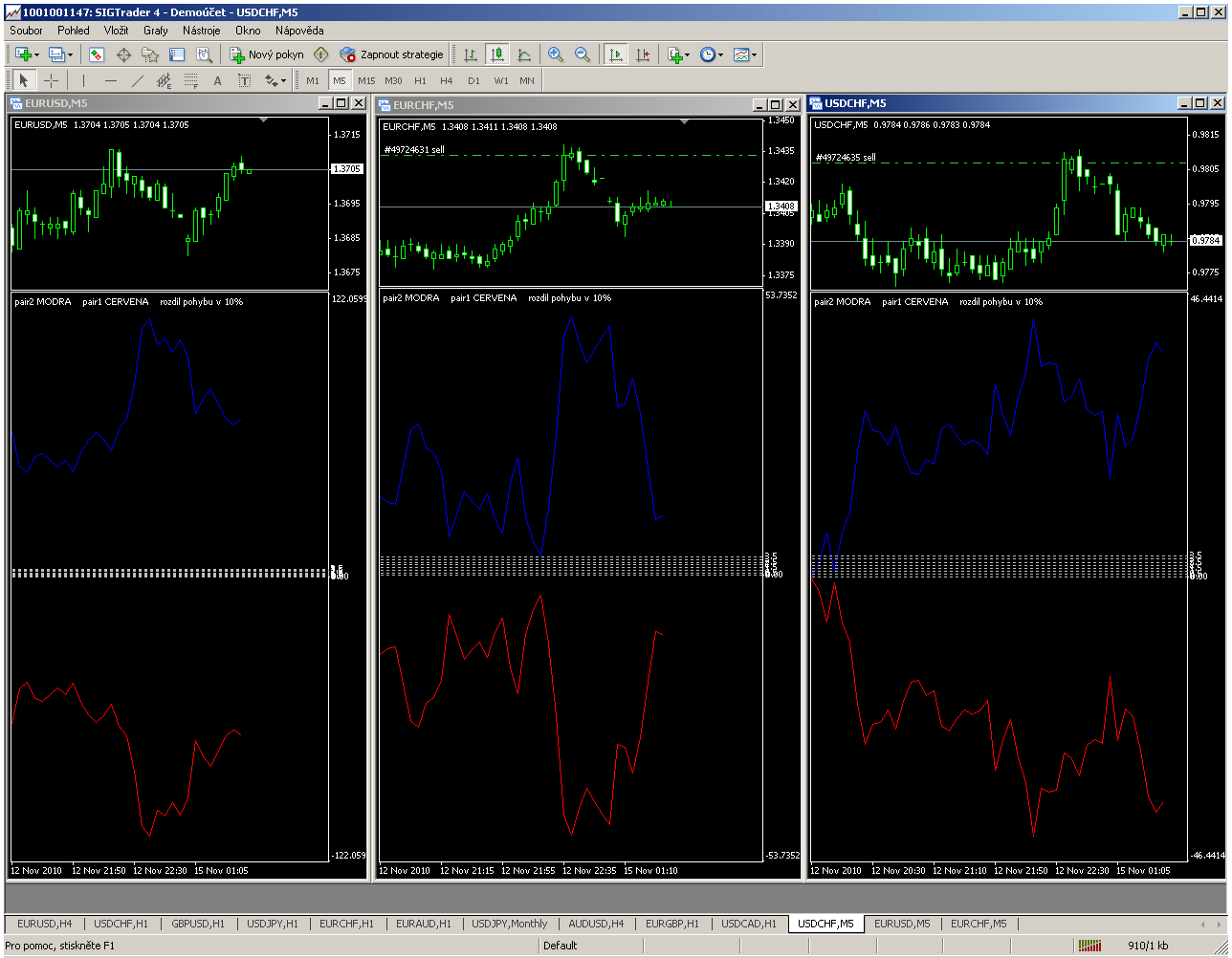Open the Data Window crosshair-circle icon

[x=123, y=54]
